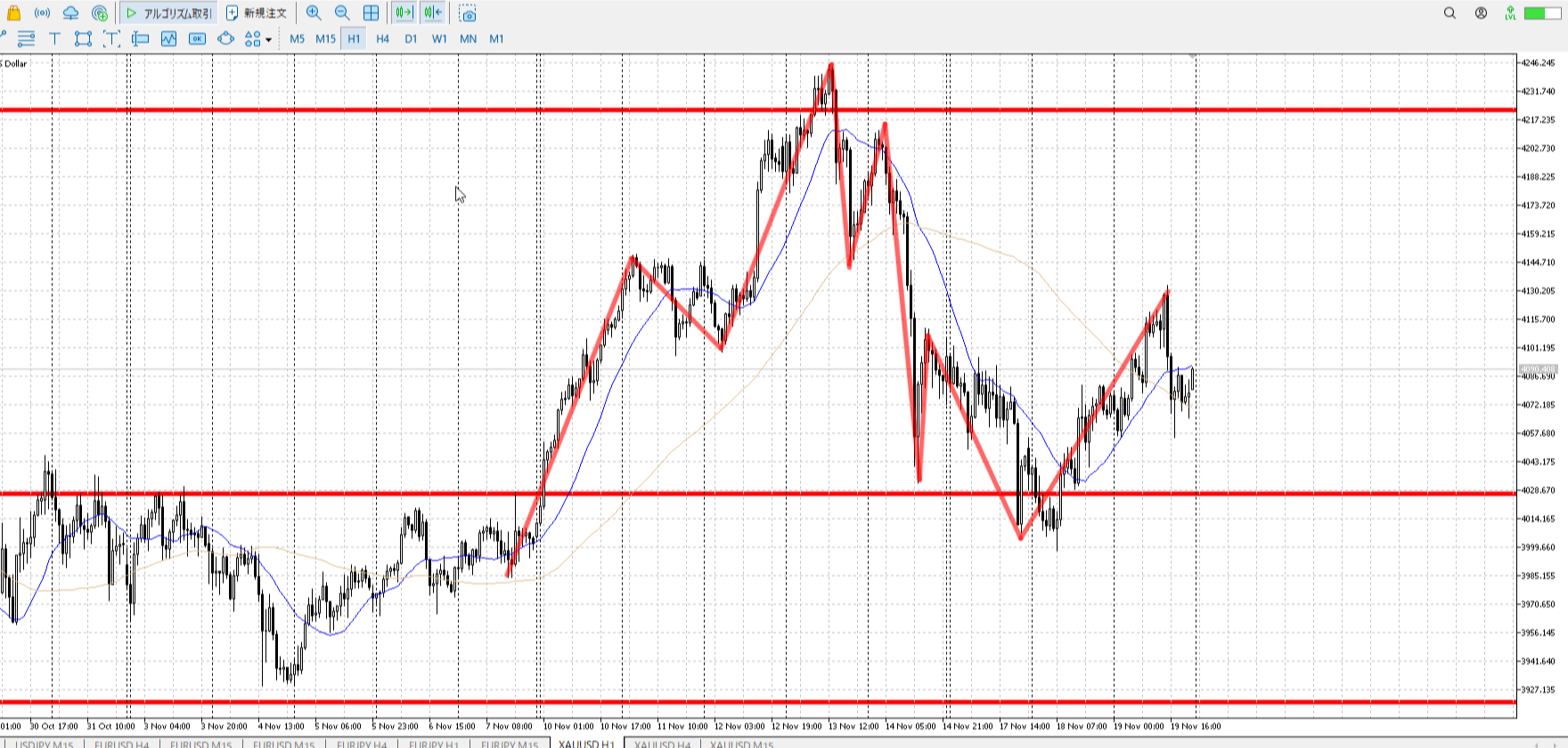Expand the shapes objects dropdown arrow

point(268,39)
